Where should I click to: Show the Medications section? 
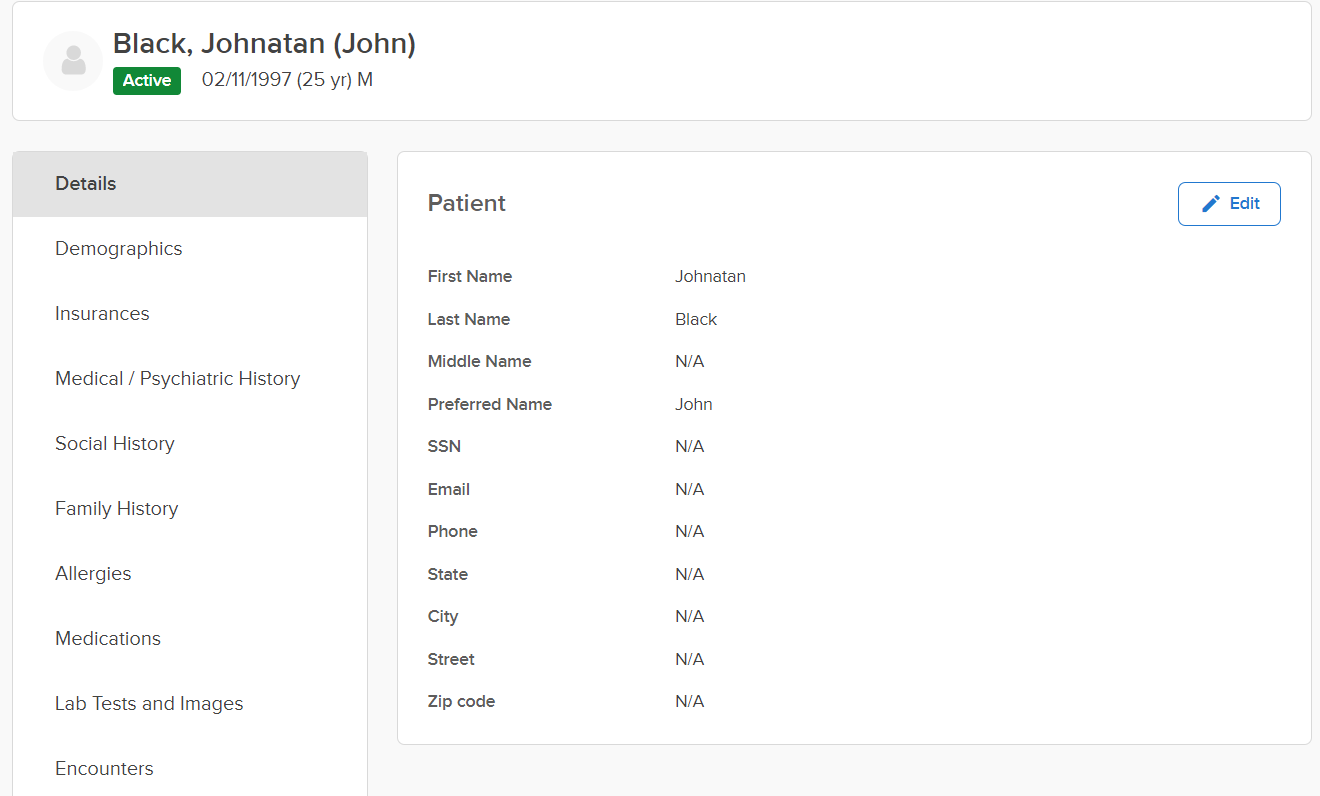tap(108, 639)
